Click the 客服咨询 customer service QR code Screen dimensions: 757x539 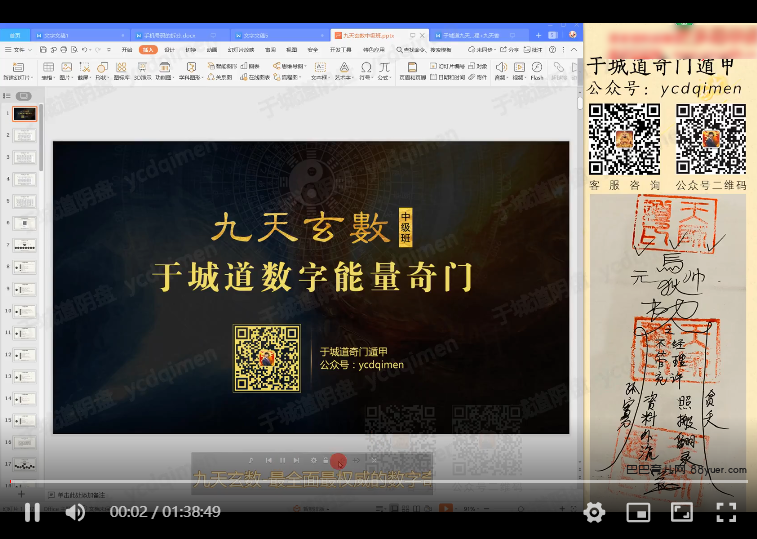pyautogui.click(x=624, y=139)
